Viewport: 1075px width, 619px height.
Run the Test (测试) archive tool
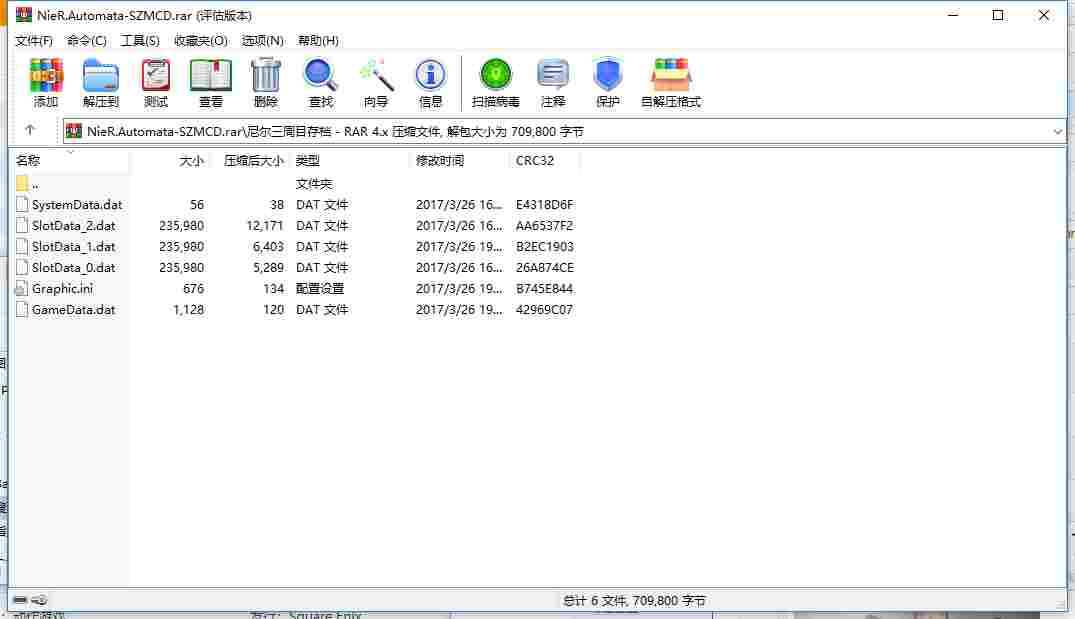coord(156,82)
